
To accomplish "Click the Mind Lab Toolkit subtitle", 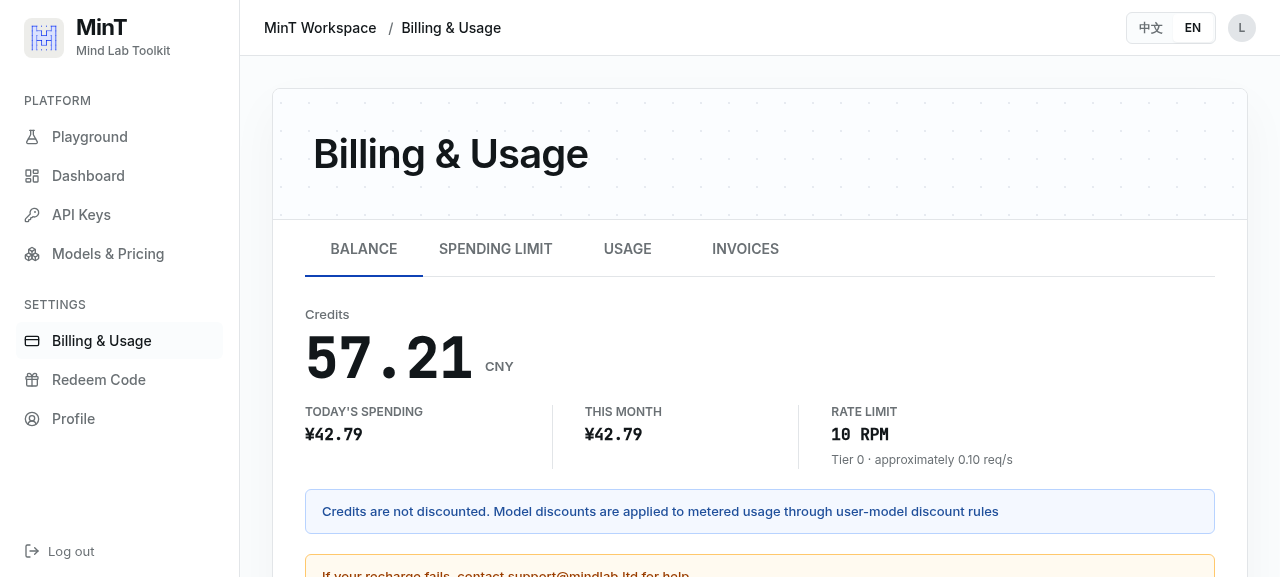I will tap(123, 51).
